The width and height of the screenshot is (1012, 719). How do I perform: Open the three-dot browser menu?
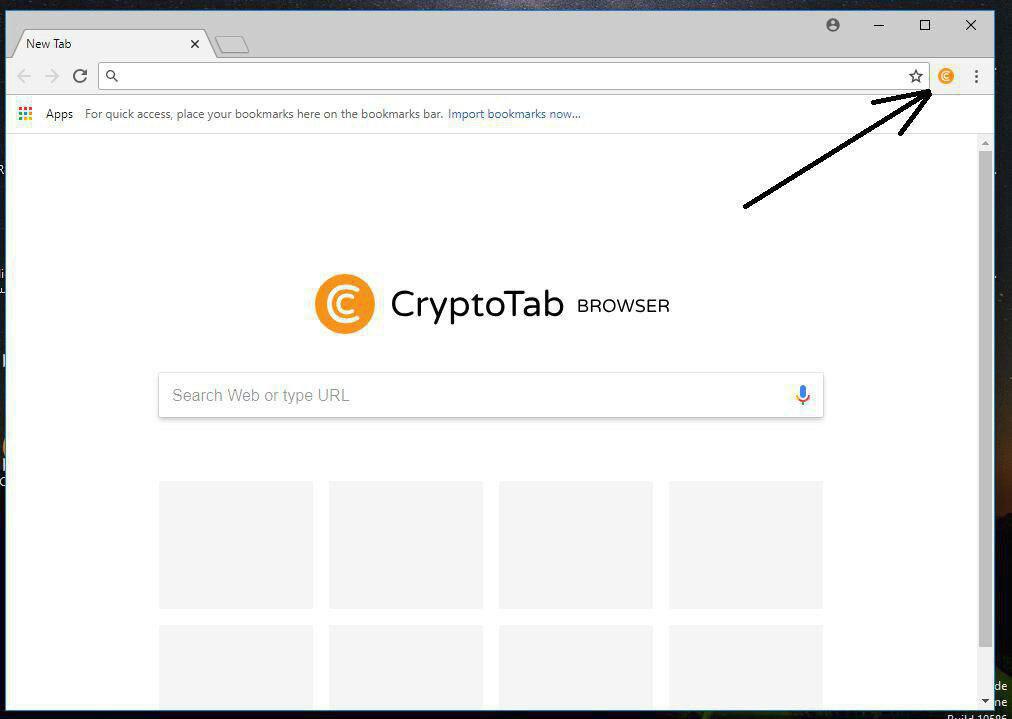point(976,76)
